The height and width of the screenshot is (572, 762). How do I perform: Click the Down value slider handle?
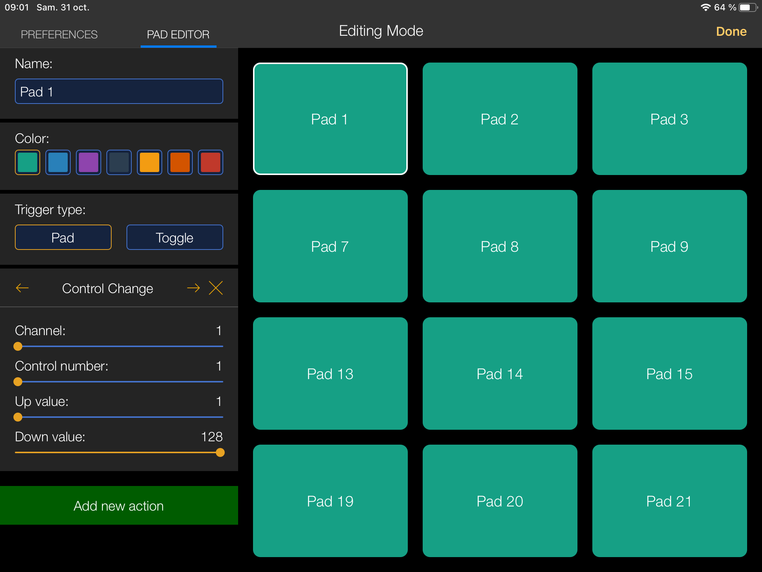(220, 452)
